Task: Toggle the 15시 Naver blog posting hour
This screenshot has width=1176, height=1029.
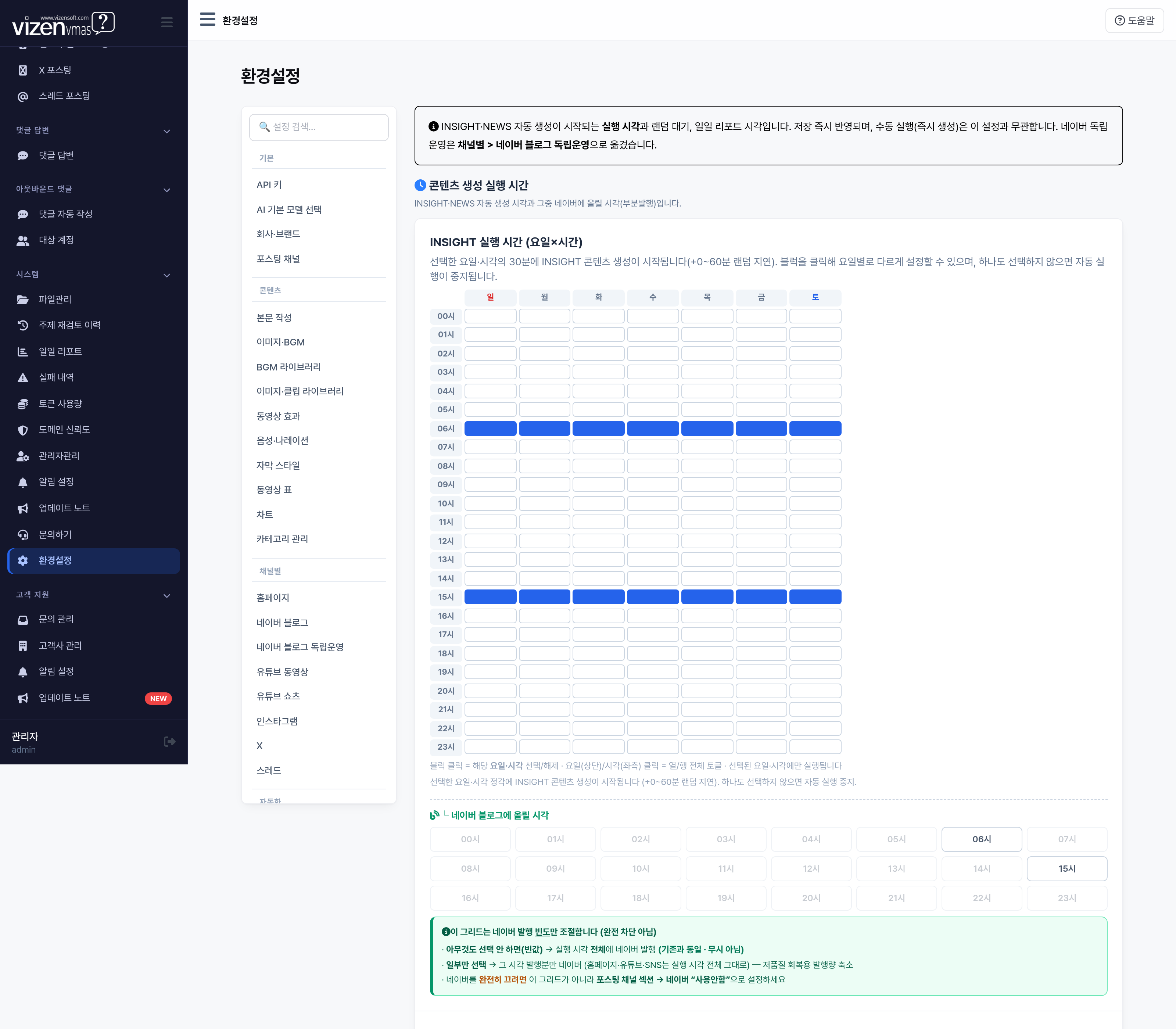Action: click(1066, 868)
